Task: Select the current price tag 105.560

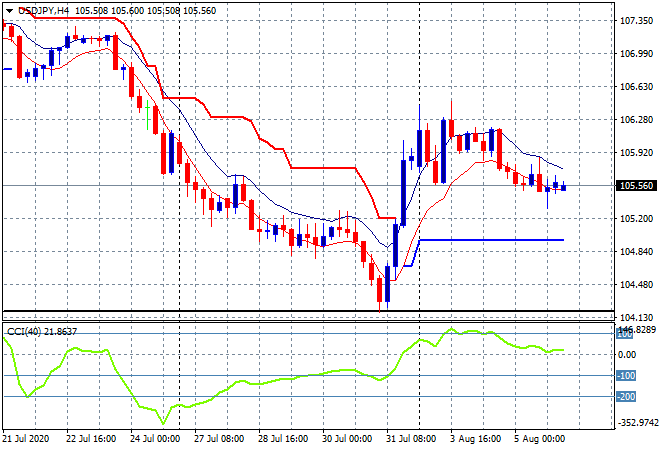Action: point(637,186)
